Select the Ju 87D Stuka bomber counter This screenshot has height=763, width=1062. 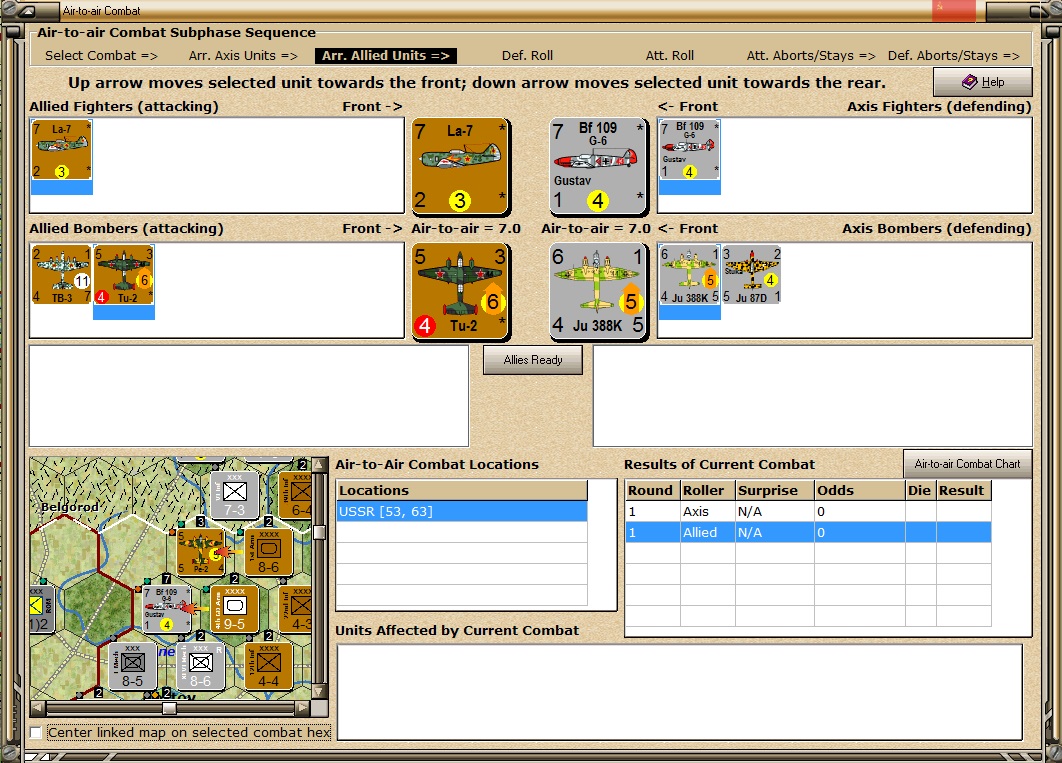[752, 274]
